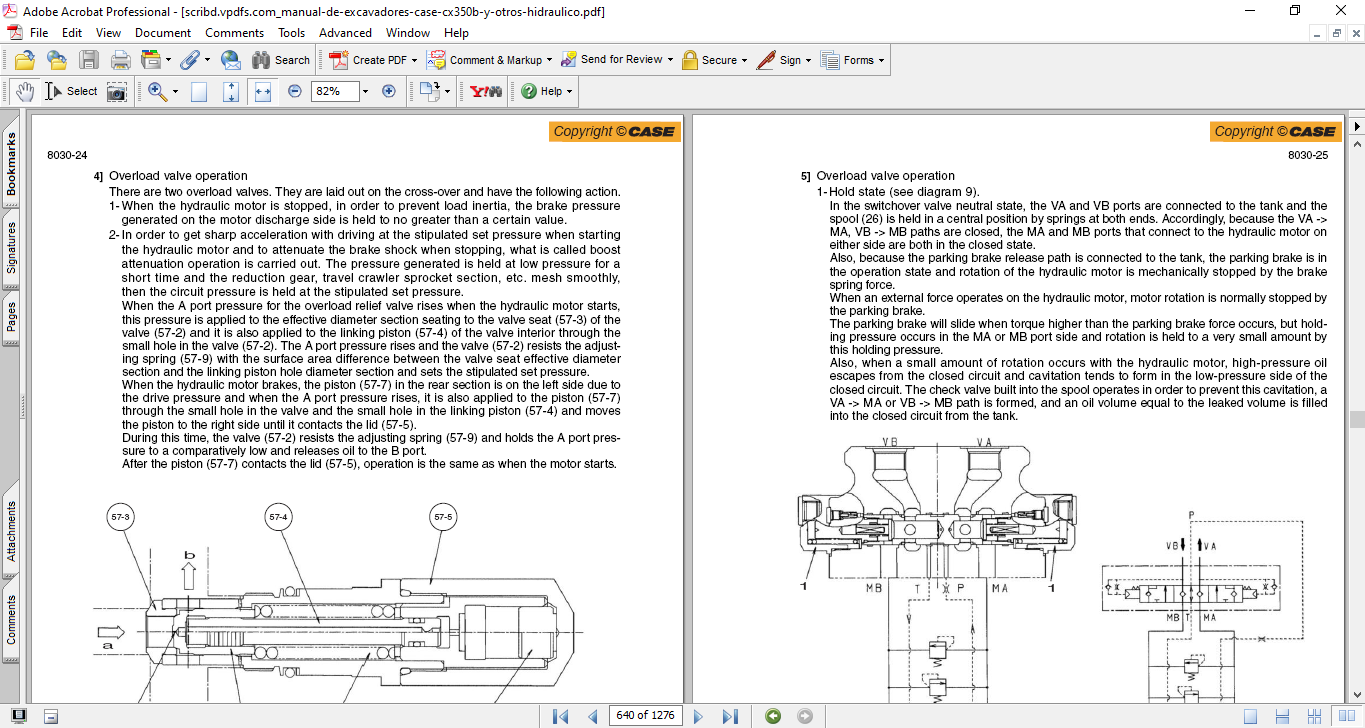The width and height of the screenshot is (1365, 728).
Task: Open the Document menu
Action: point(163,33)
